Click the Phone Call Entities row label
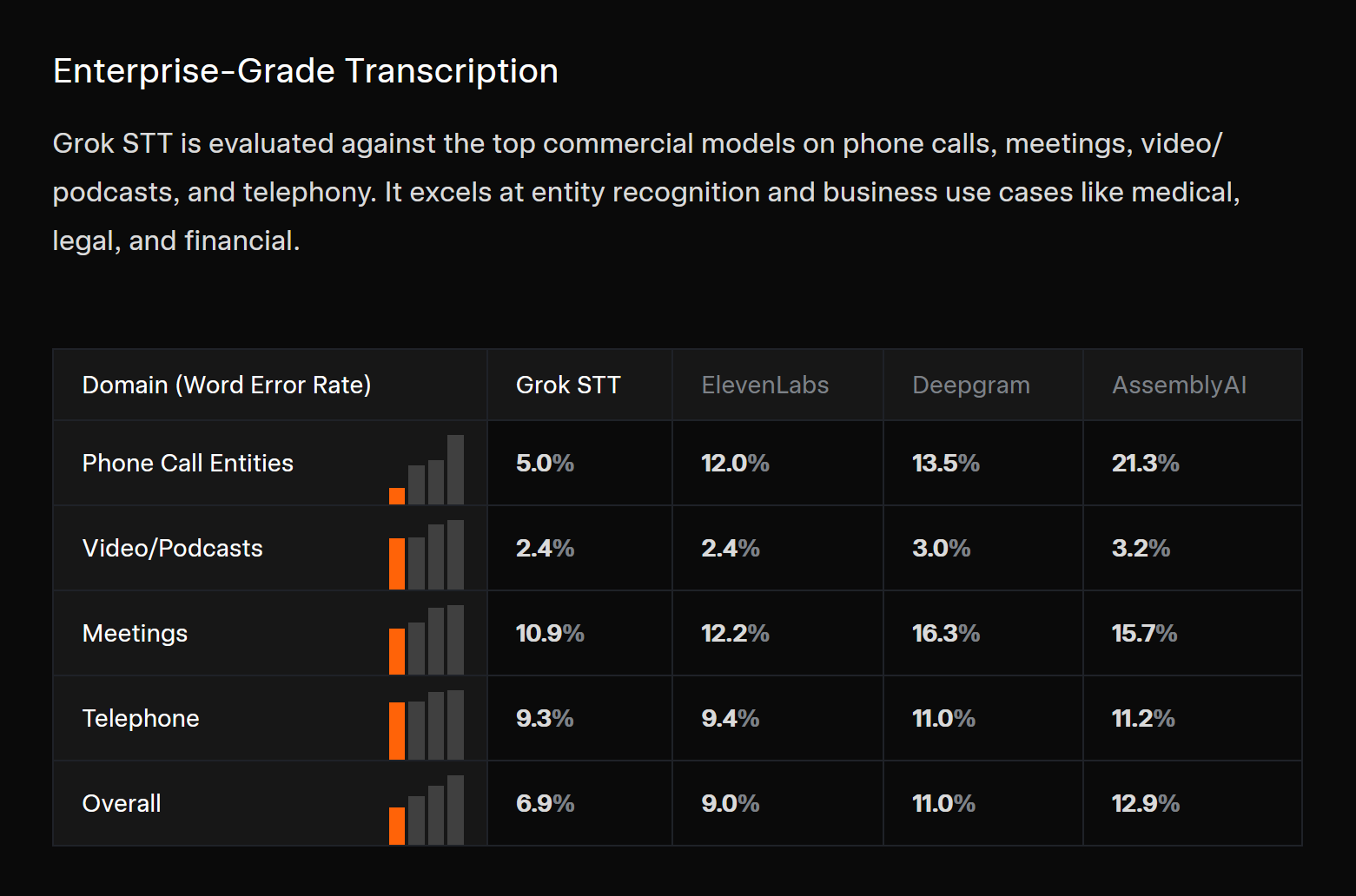 click(x=188, y=463)
